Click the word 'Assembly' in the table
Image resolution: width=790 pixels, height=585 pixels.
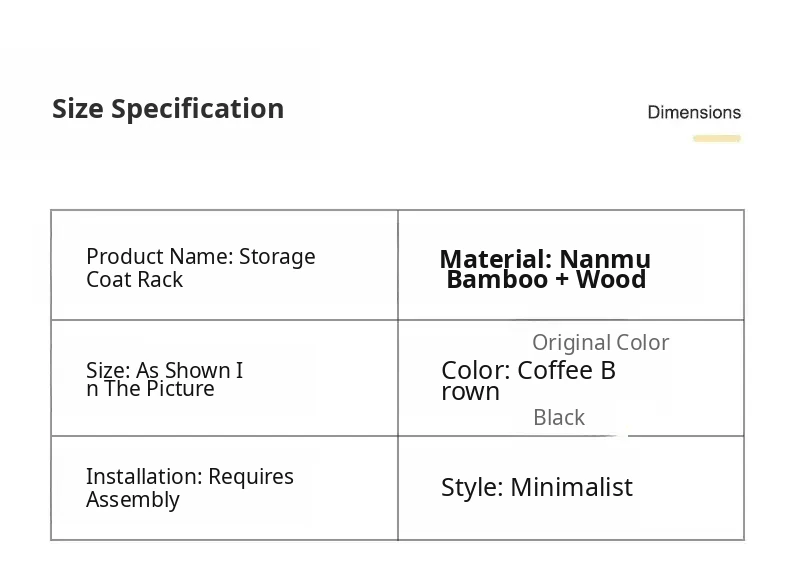(132, 499)
